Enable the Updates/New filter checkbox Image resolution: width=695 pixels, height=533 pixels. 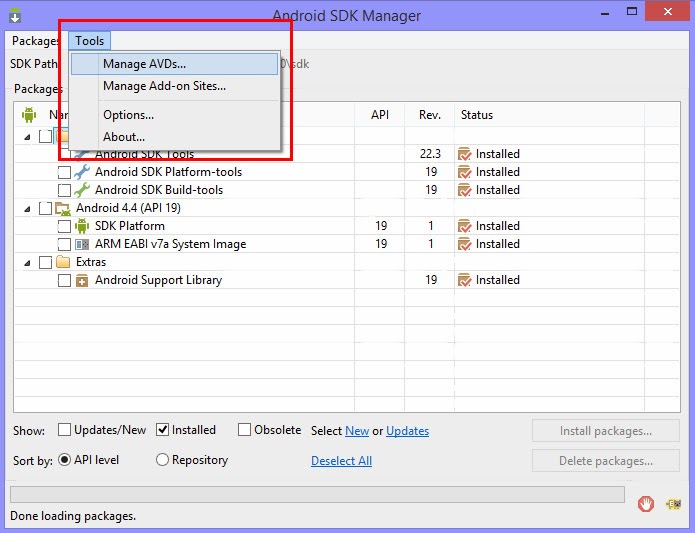point(64,430)
